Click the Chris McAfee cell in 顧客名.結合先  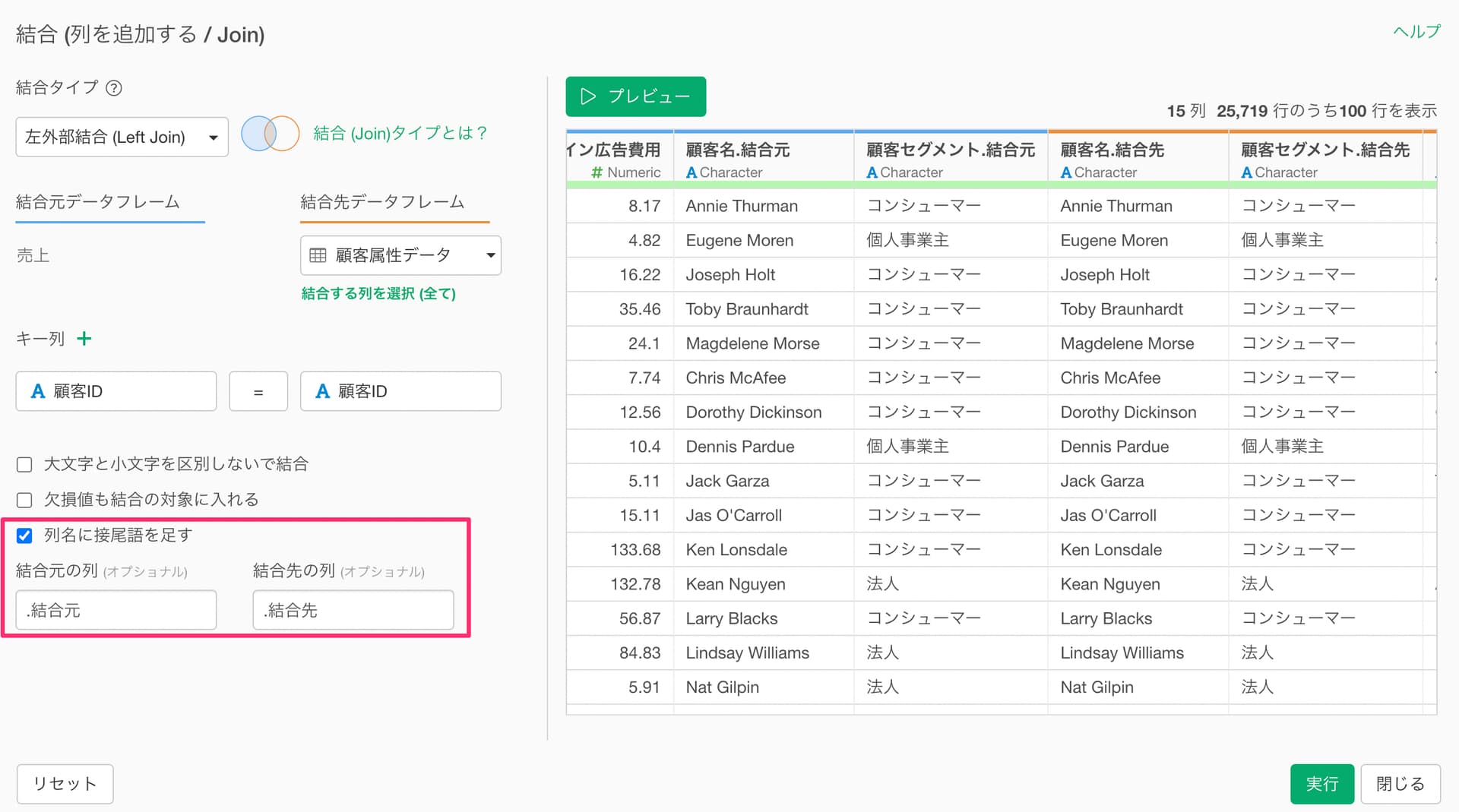click(x=1138, y=378)
